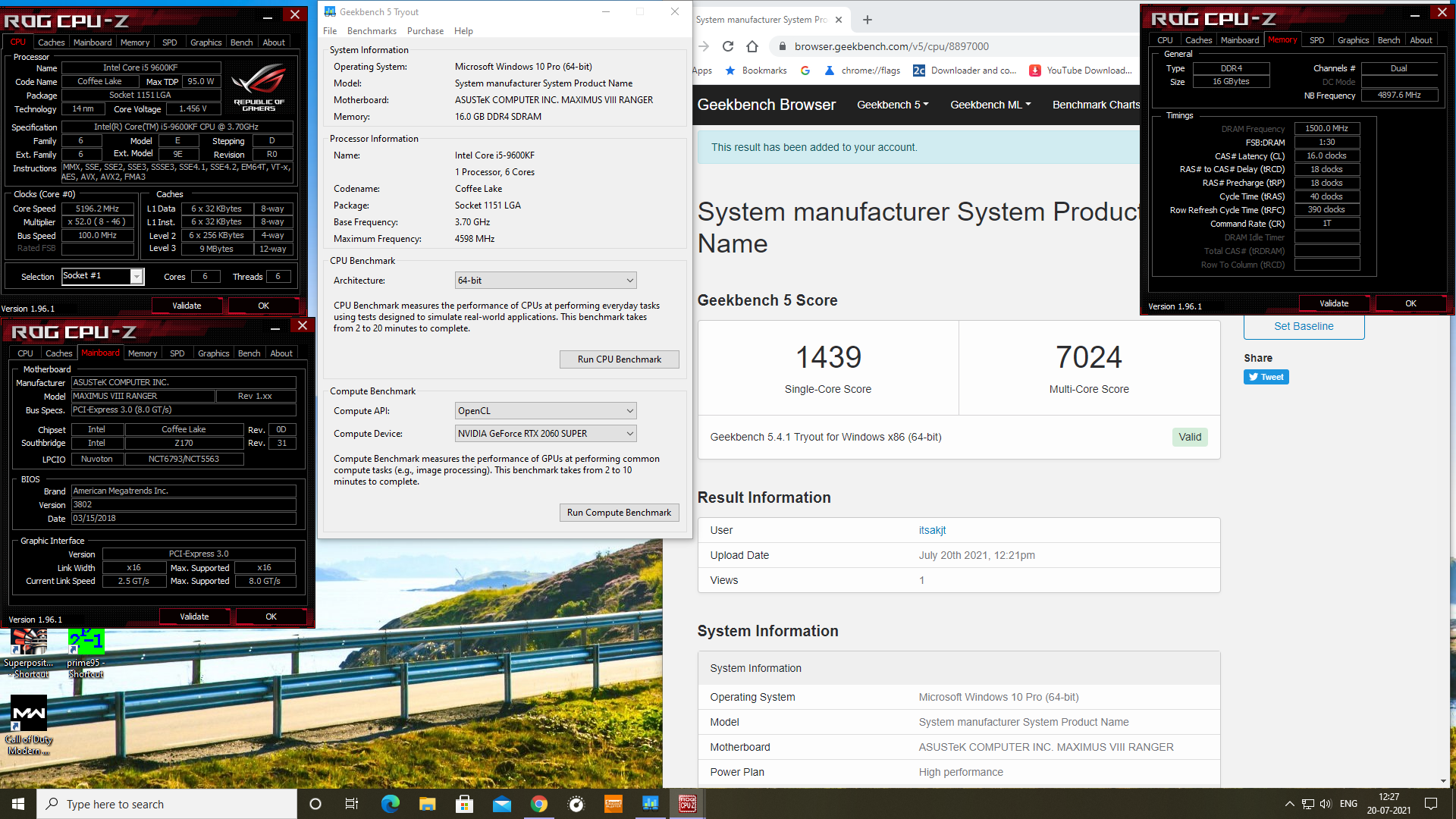1456x819 pixels.
Task: Switch to Chrome on taskbar
Action: (x=539, y=804)
